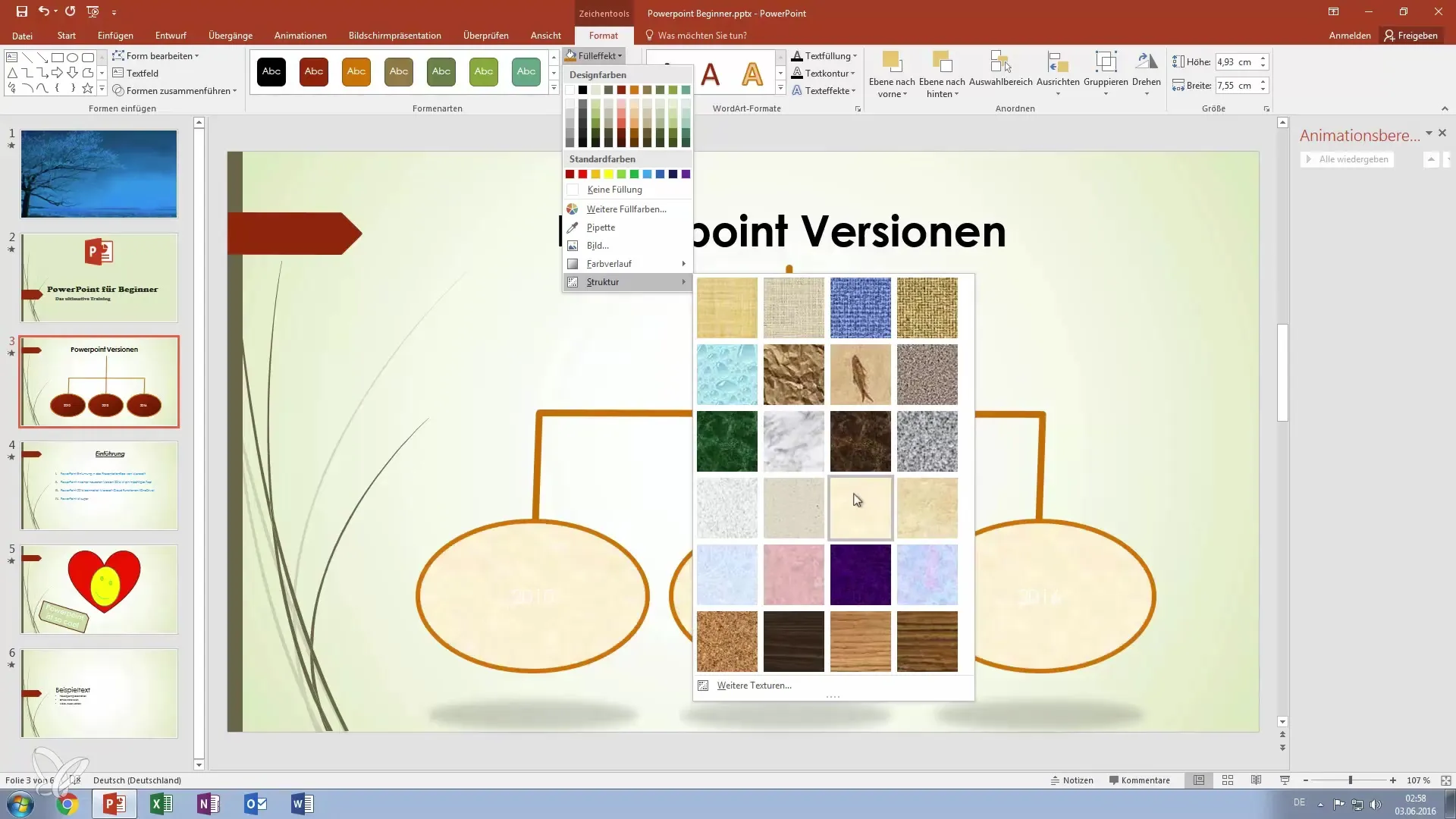The image size is (1456, 819).
Task: Click the Gruppieren icon
Action: tap(1106, 63)
